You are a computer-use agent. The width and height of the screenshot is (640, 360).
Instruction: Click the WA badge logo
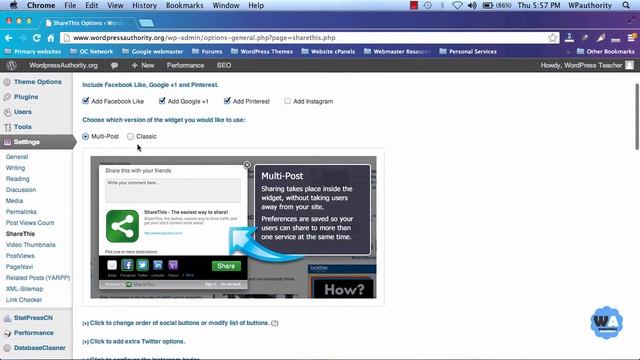coord(607,322)
